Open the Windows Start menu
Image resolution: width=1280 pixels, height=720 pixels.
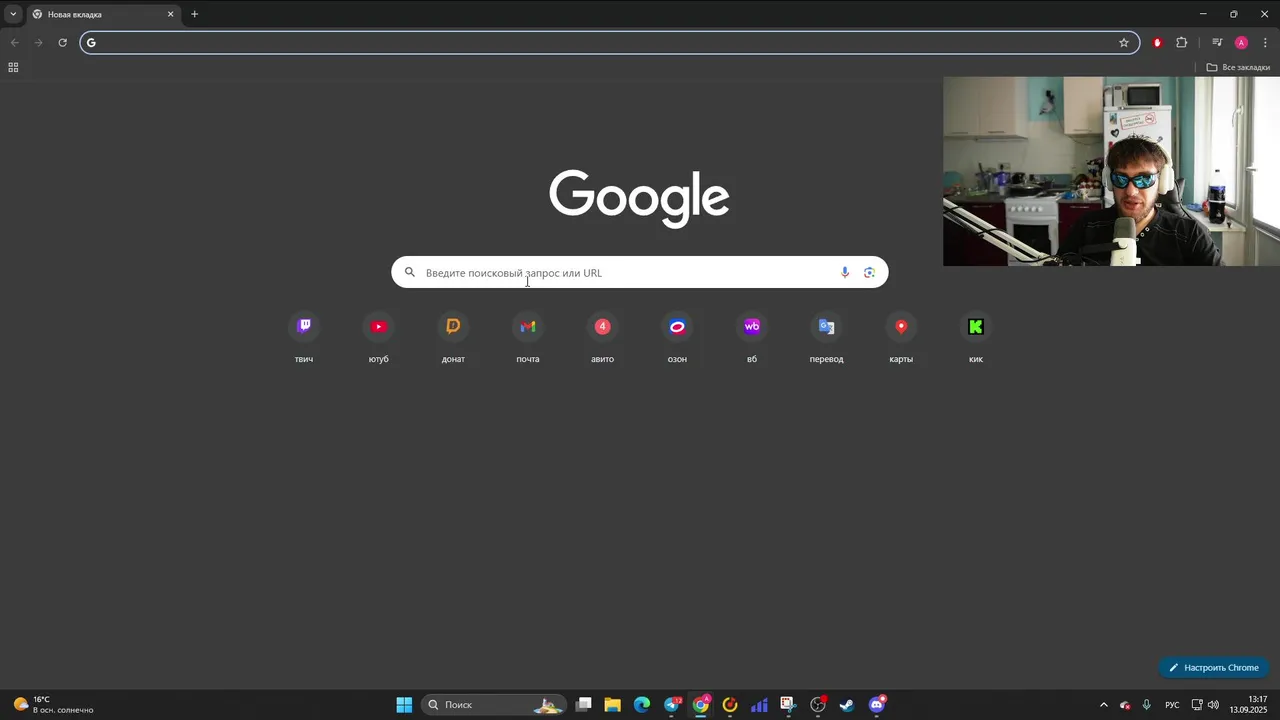pyautogui.click(x=404, y=705)
